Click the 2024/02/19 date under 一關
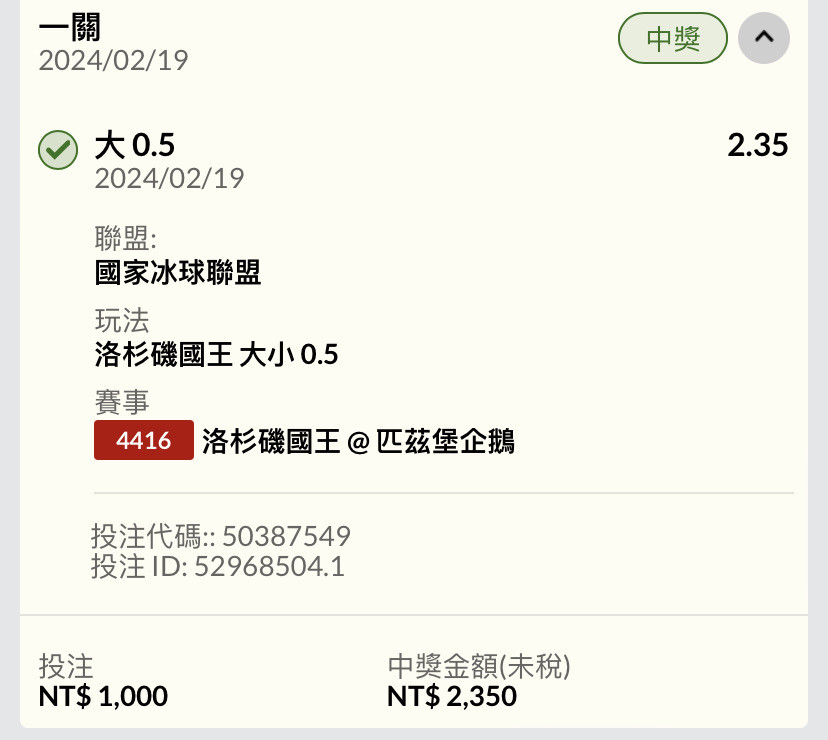Viewport: 828px width, 740px height. [114, 60]
